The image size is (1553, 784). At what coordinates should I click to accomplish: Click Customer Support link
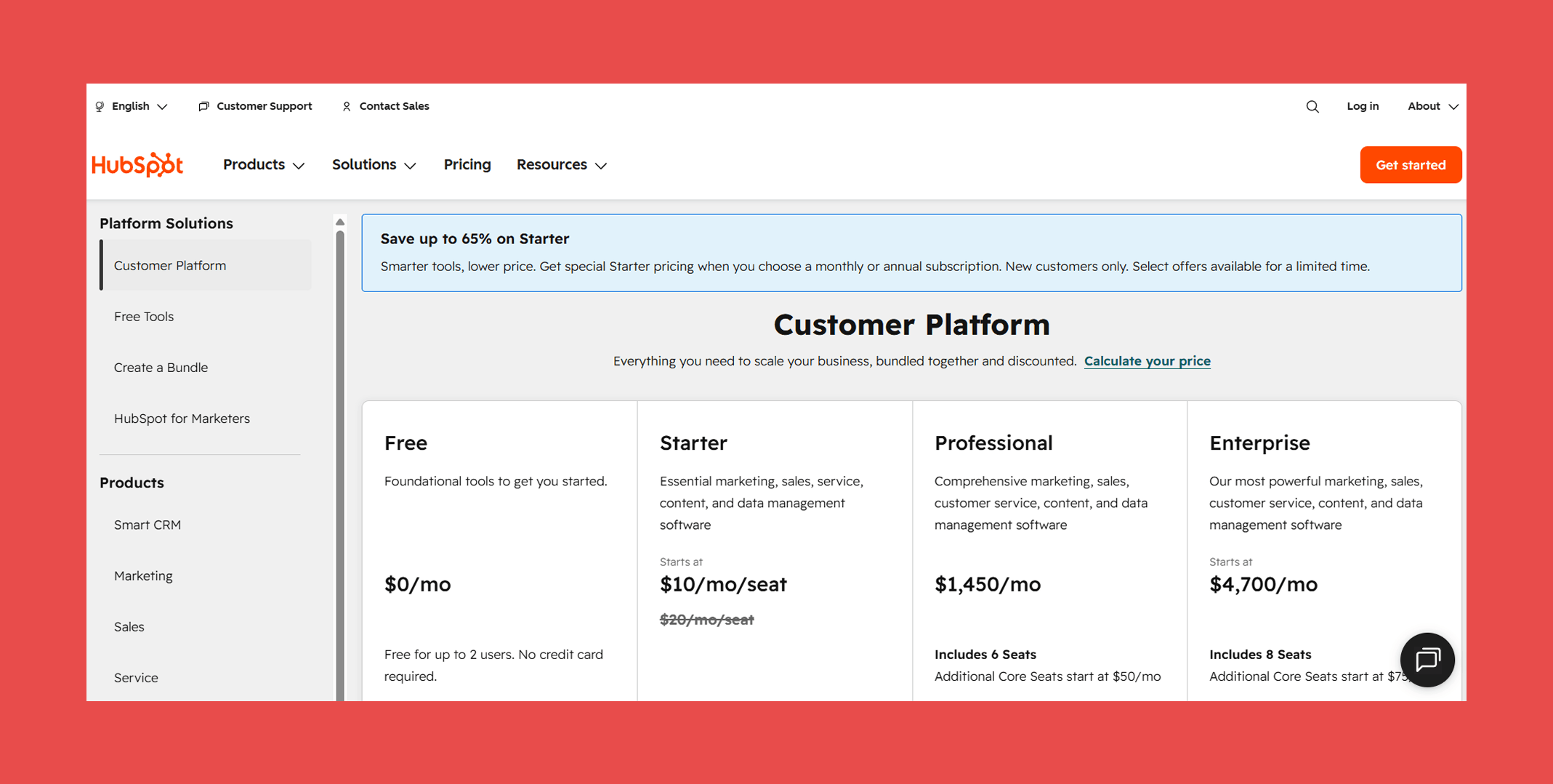[x=264, y=106]
